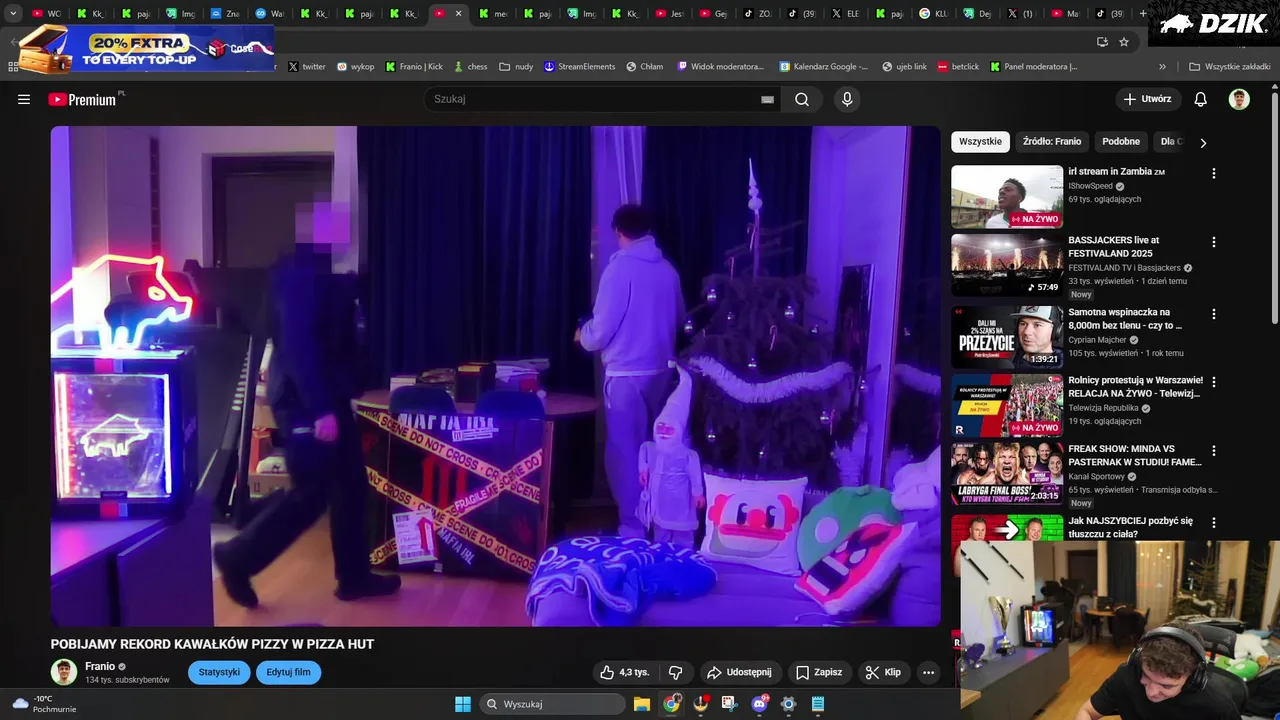This screenshot has height=720, width=1280.
Task: Click the Udostępnij share button
Action: tap(739, 672)
